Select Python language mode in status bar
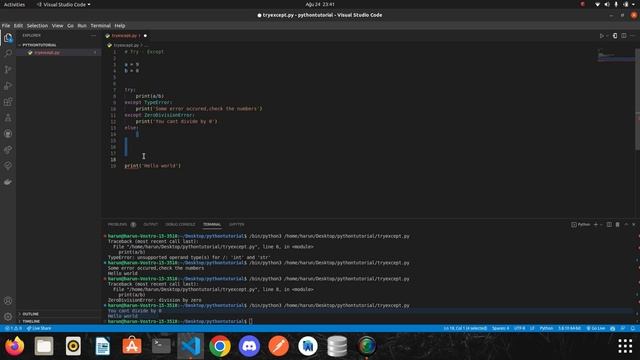Screen dimensions: 640x360 point(546,328)
